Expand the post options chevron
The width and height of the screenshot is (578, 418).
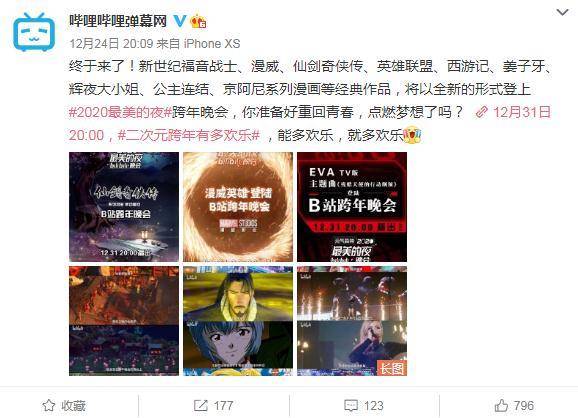point(562,13)
